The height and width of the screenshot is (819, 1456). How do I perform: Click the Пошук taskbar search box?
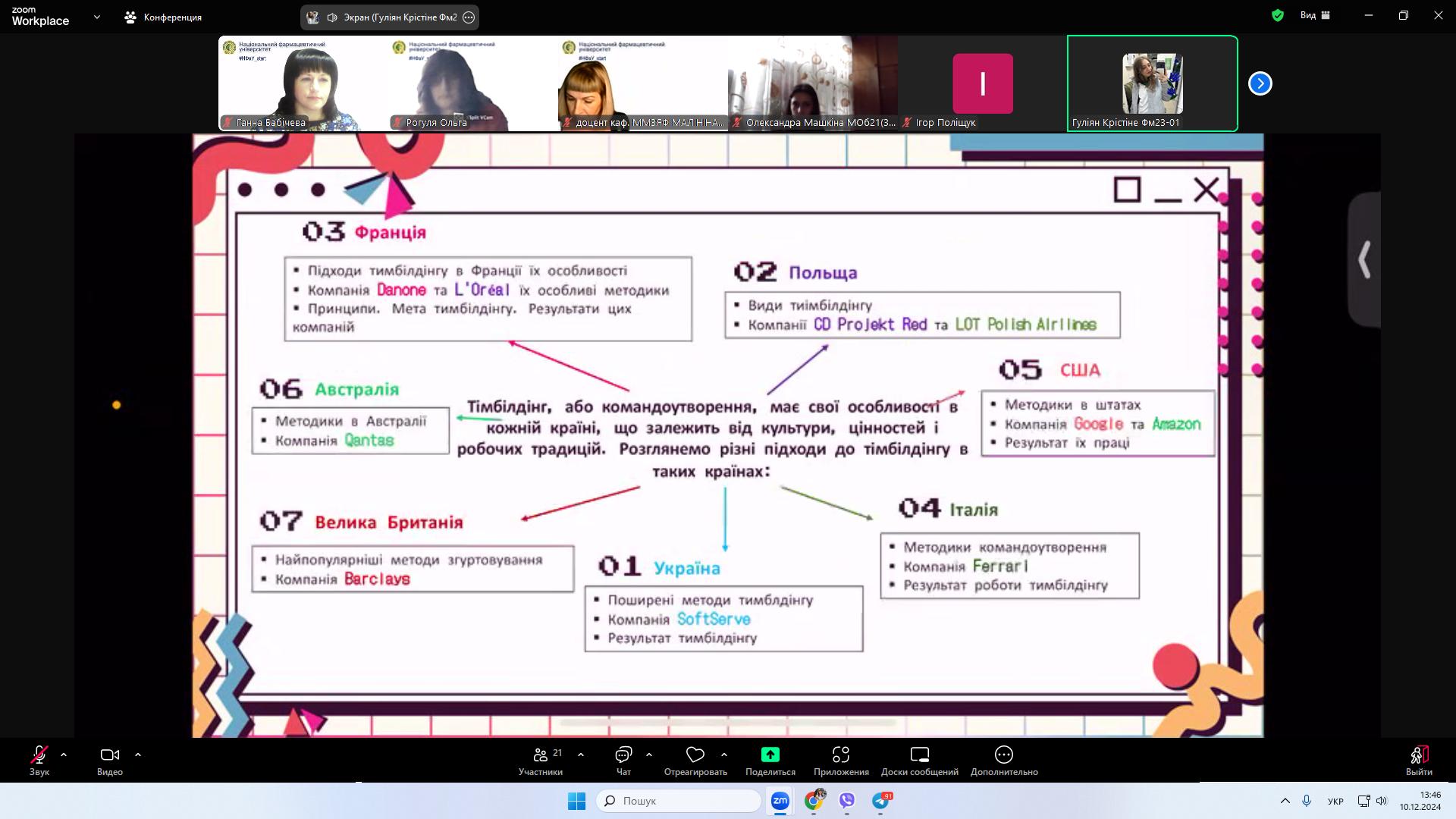coord(679,801)
